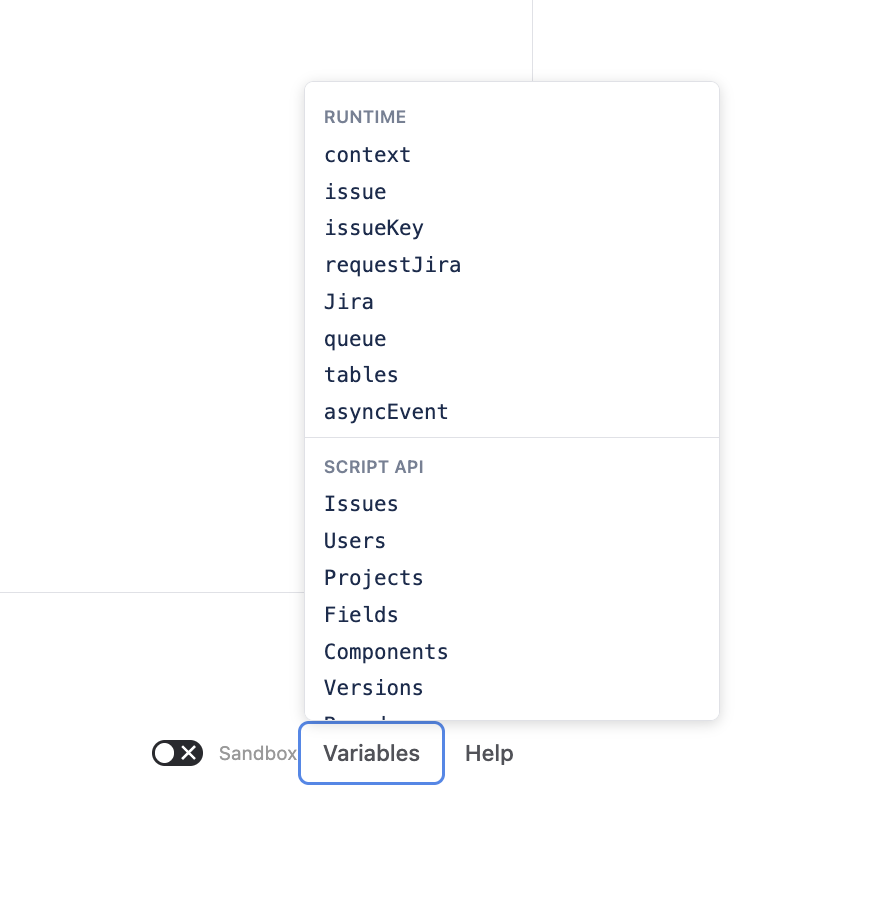
Task: Choose Issues under Script API
Action: [x=361, y=504]
